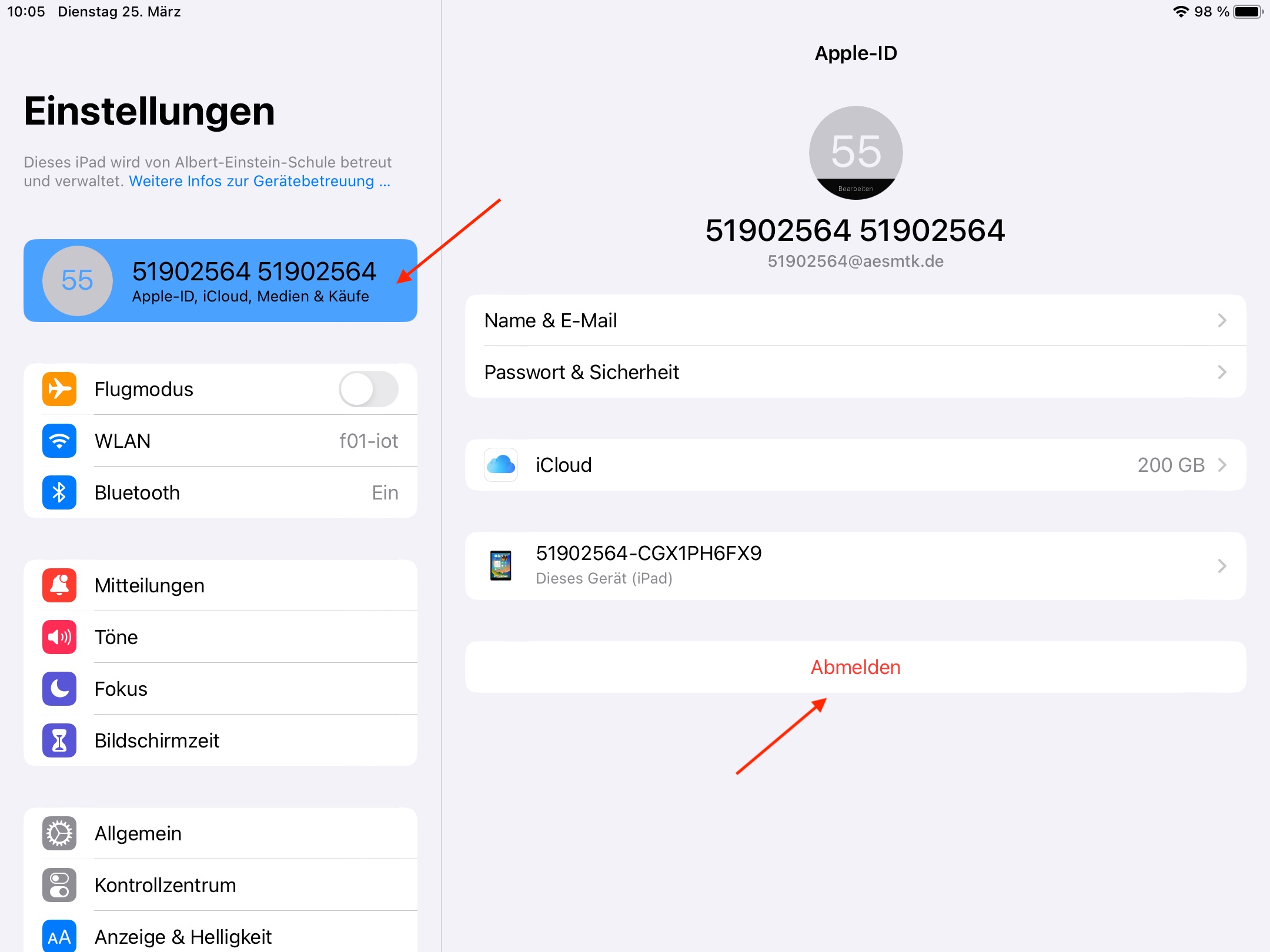1270x952 pixels.
Task: Open Mitteilungen via the red bell icon
Action: (x=59, y=585)
